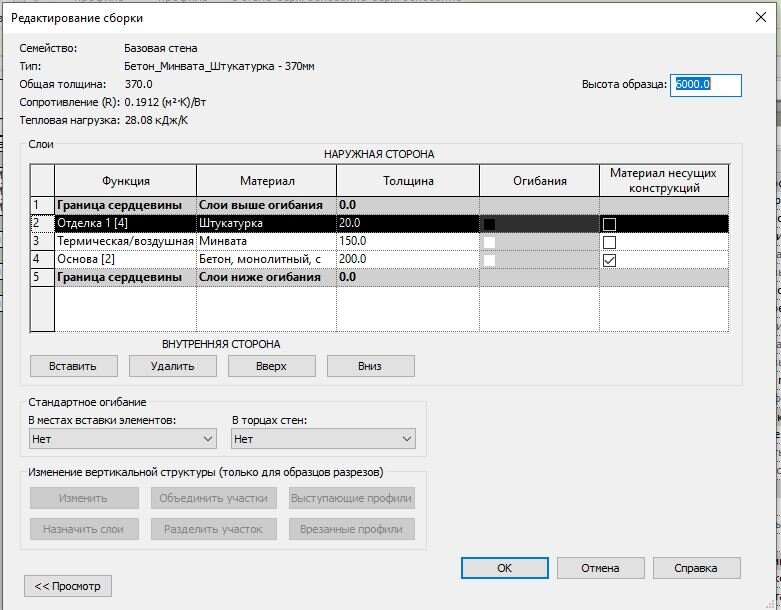Click the Высота образца input field
Viewport: 781px width, 610px height.
coord(705,85)
